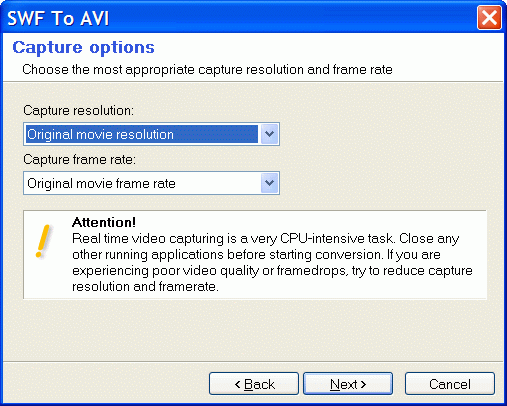Image resolution: width=507 pixels, height=406 pixels.
Task: Go forward with the Next button
Action: (348, 384)
